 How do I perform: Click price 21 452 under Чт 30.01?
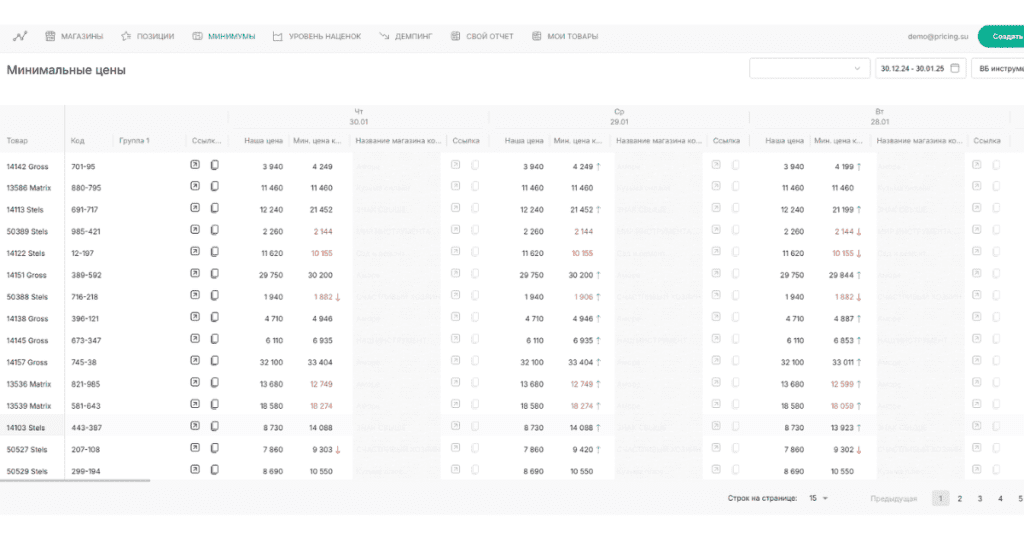(x=321, y=210)
